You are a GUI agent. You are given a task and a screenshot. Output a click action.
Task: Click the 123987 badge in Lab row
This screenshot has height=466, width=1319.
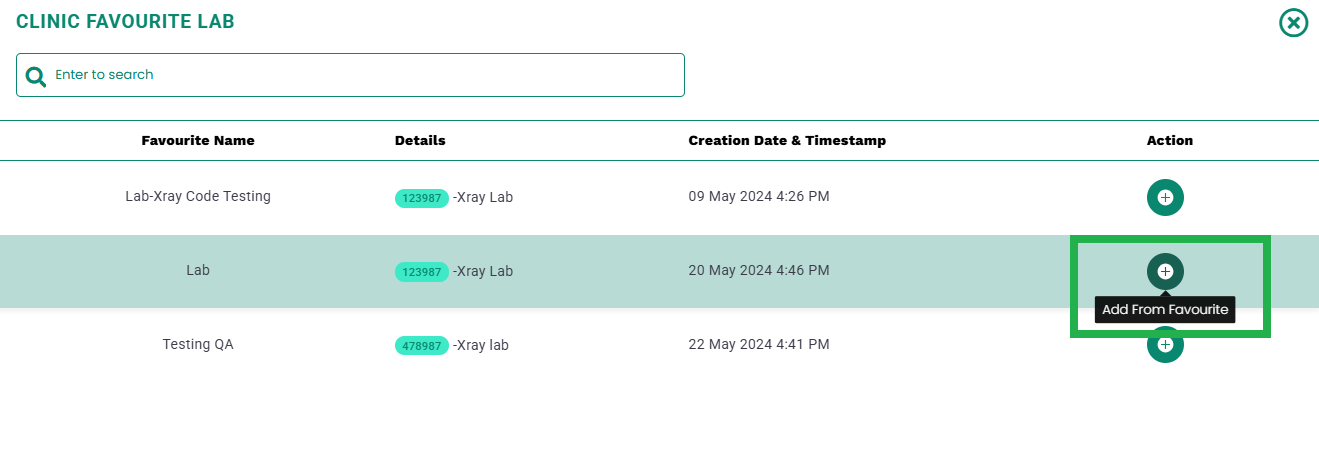(422, 272)
